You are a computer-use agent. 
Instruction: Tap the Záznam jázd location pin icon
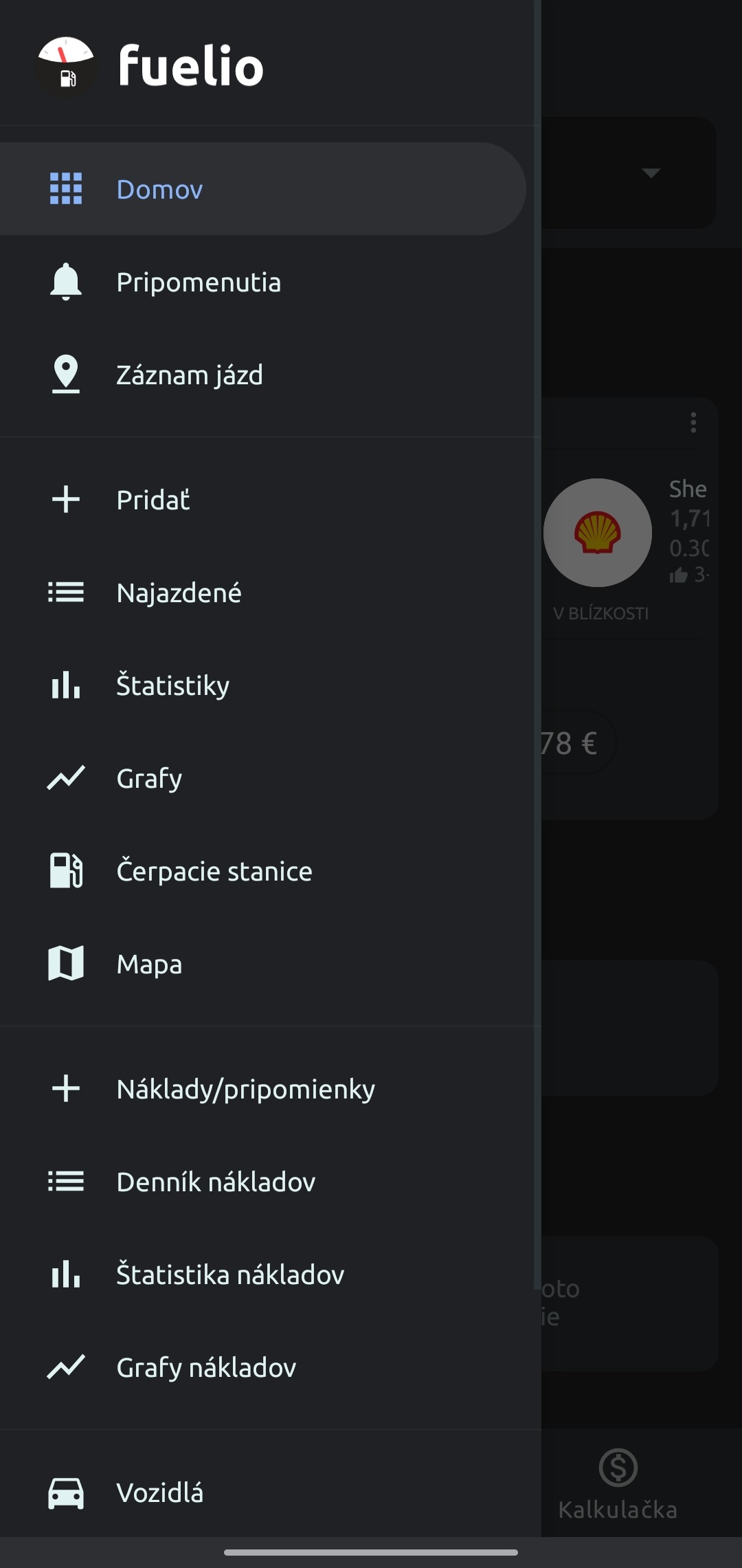coord(66,375)
